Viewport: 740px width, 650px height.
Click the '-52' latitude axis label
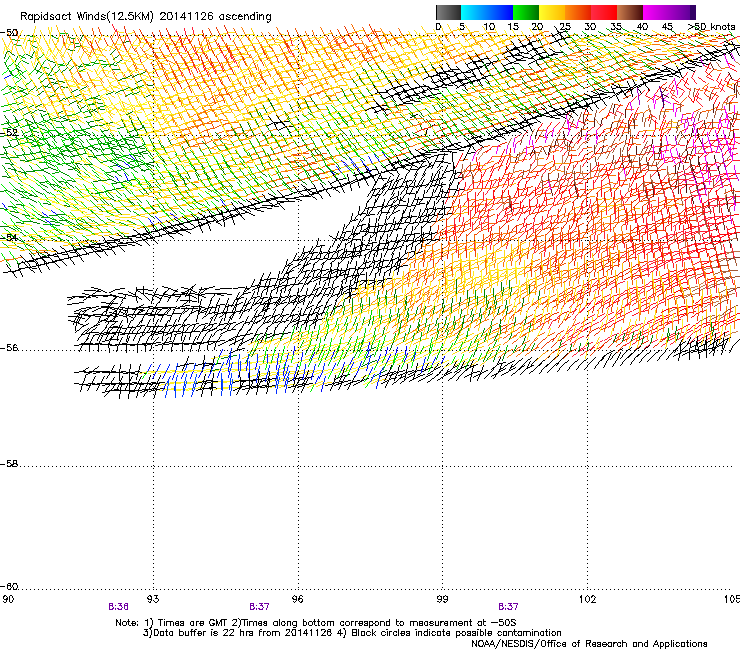coord(9,133)
